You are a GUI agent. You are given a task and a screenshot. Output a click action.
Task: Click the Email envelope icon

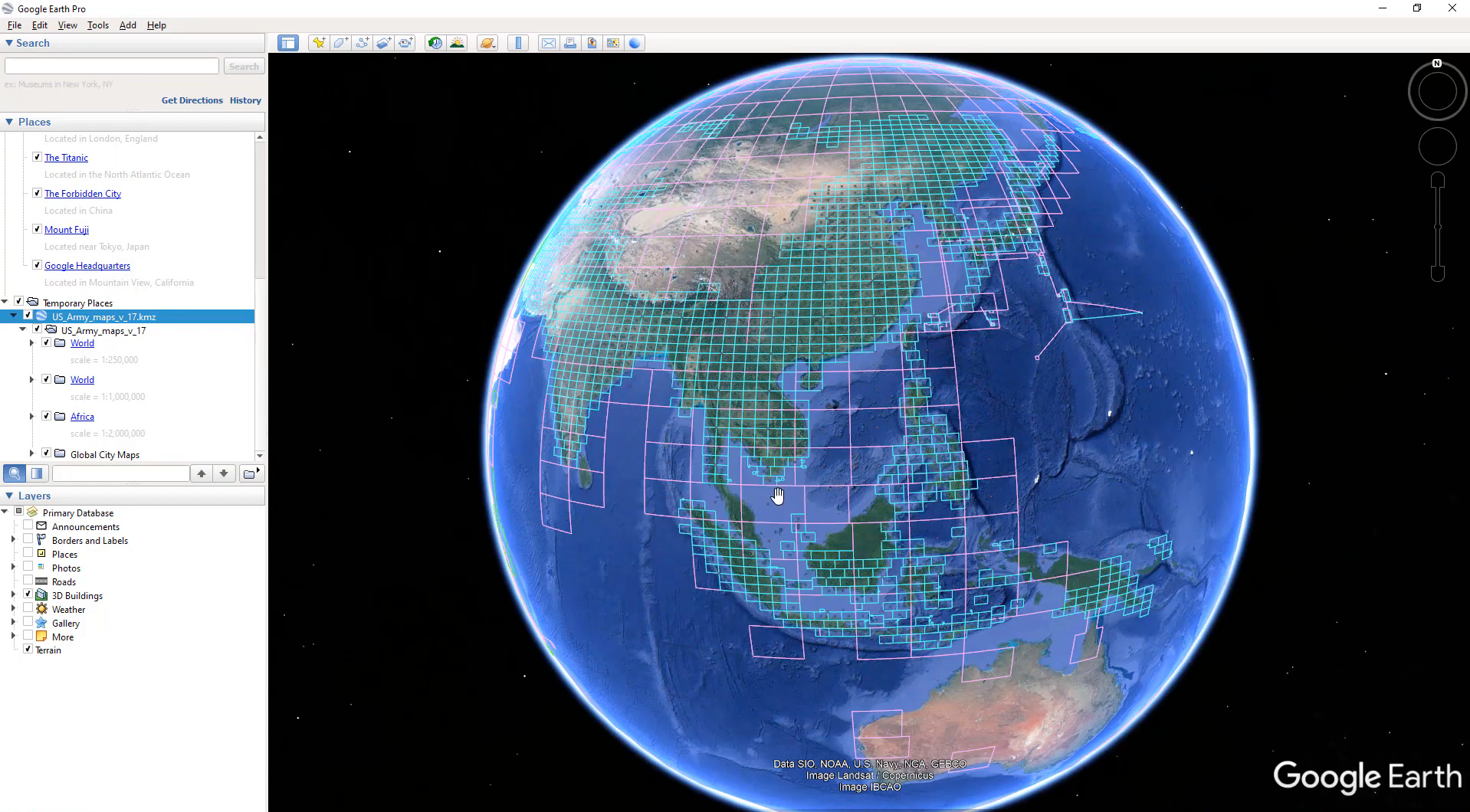(548, 43)
